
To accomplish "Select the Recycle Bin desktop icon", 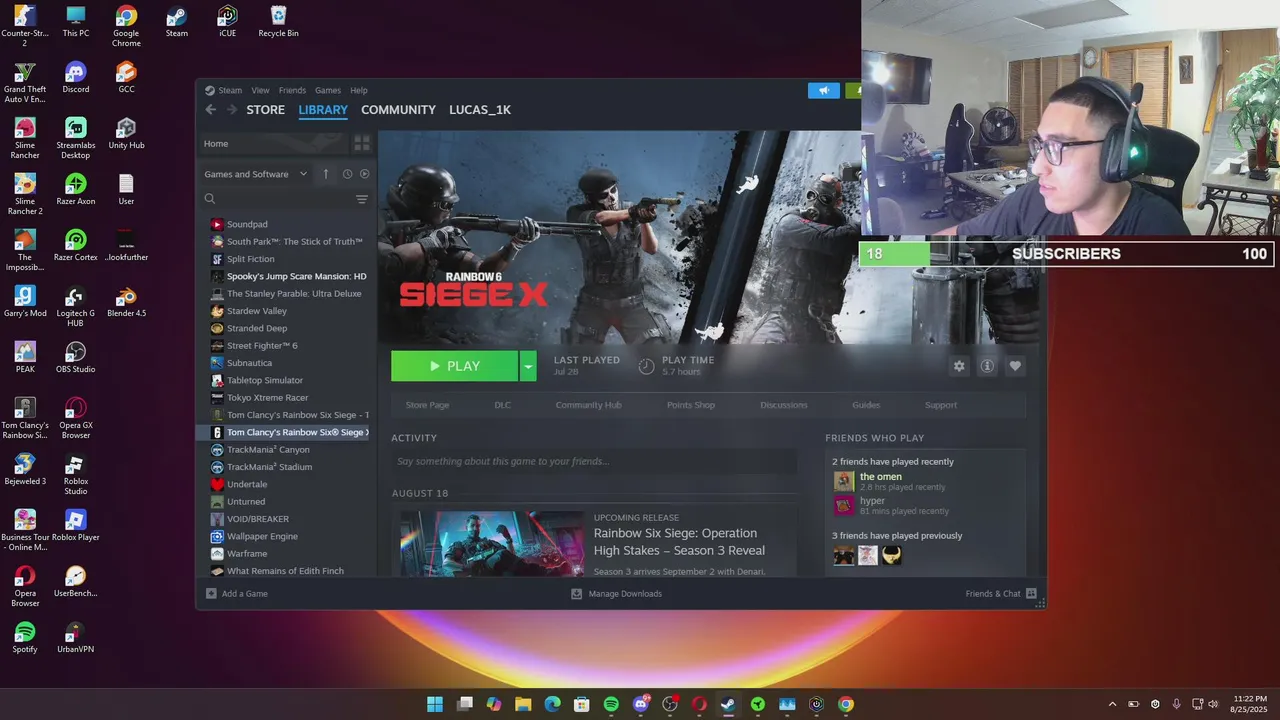I will (x=278, y=22).
